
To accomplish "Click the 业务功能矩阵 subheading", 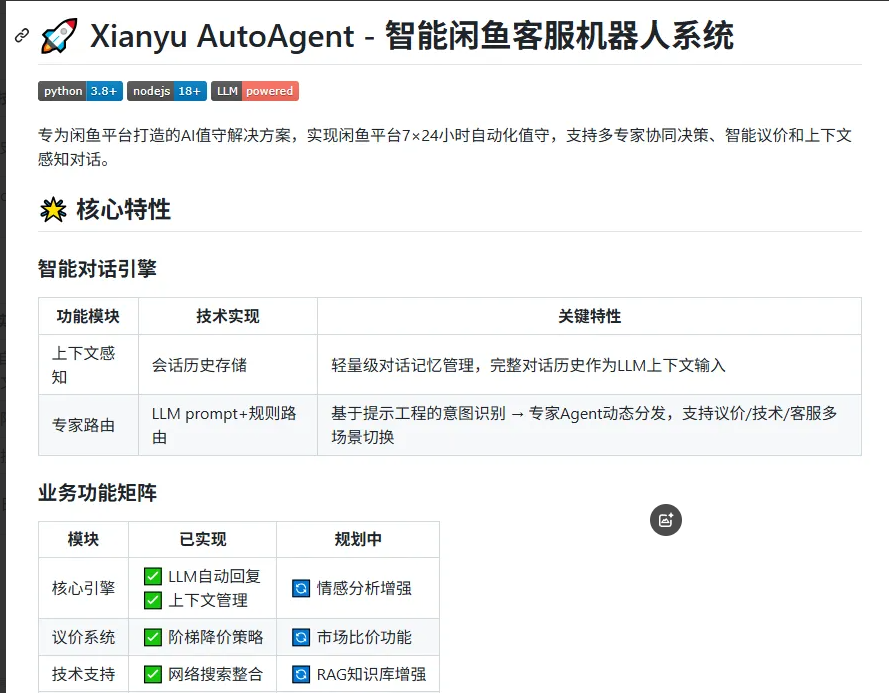I will click(x=97, y=493).
